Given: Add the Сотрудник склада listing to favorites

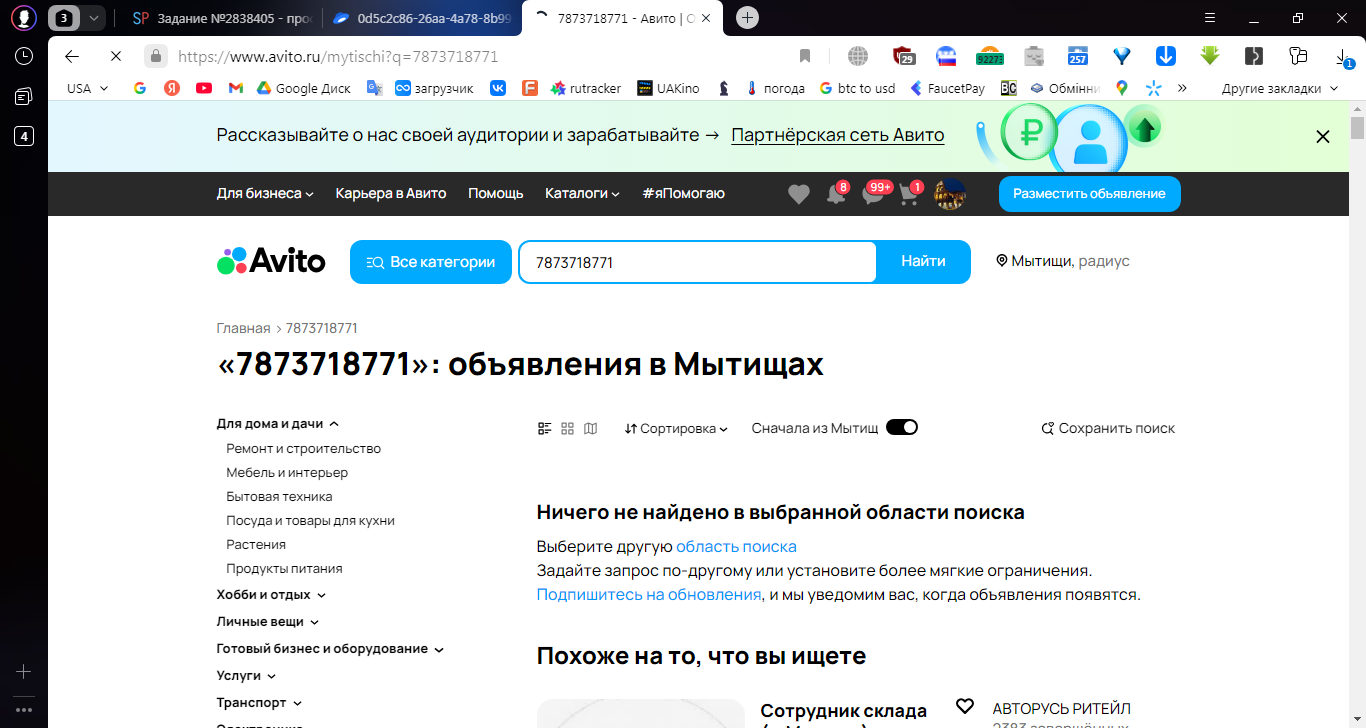Looking at the screenshot, I should point(964,706).
